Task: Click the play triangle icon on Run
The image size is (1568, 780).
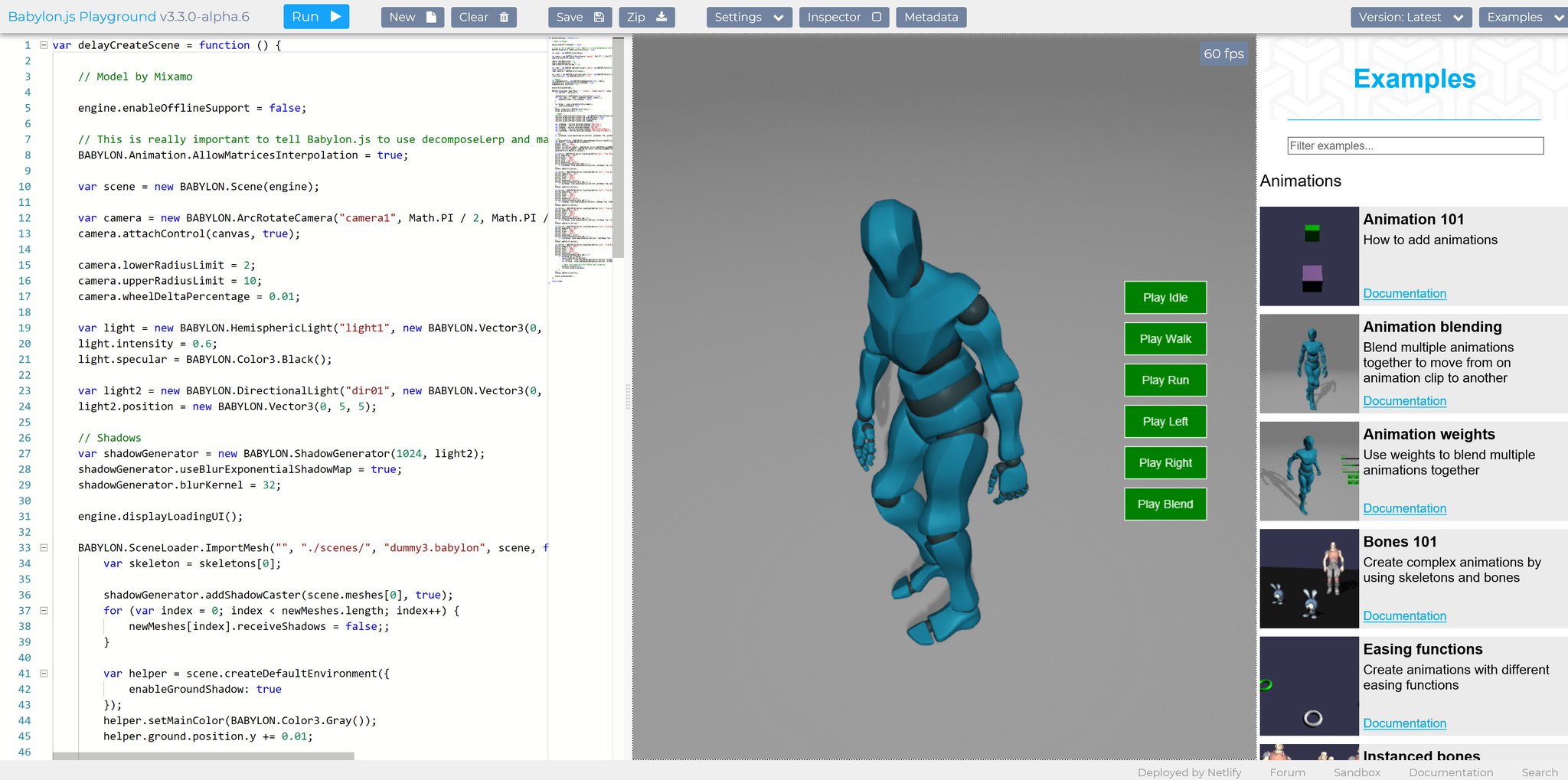Action: pyautogui.click(x=335, y=17)
